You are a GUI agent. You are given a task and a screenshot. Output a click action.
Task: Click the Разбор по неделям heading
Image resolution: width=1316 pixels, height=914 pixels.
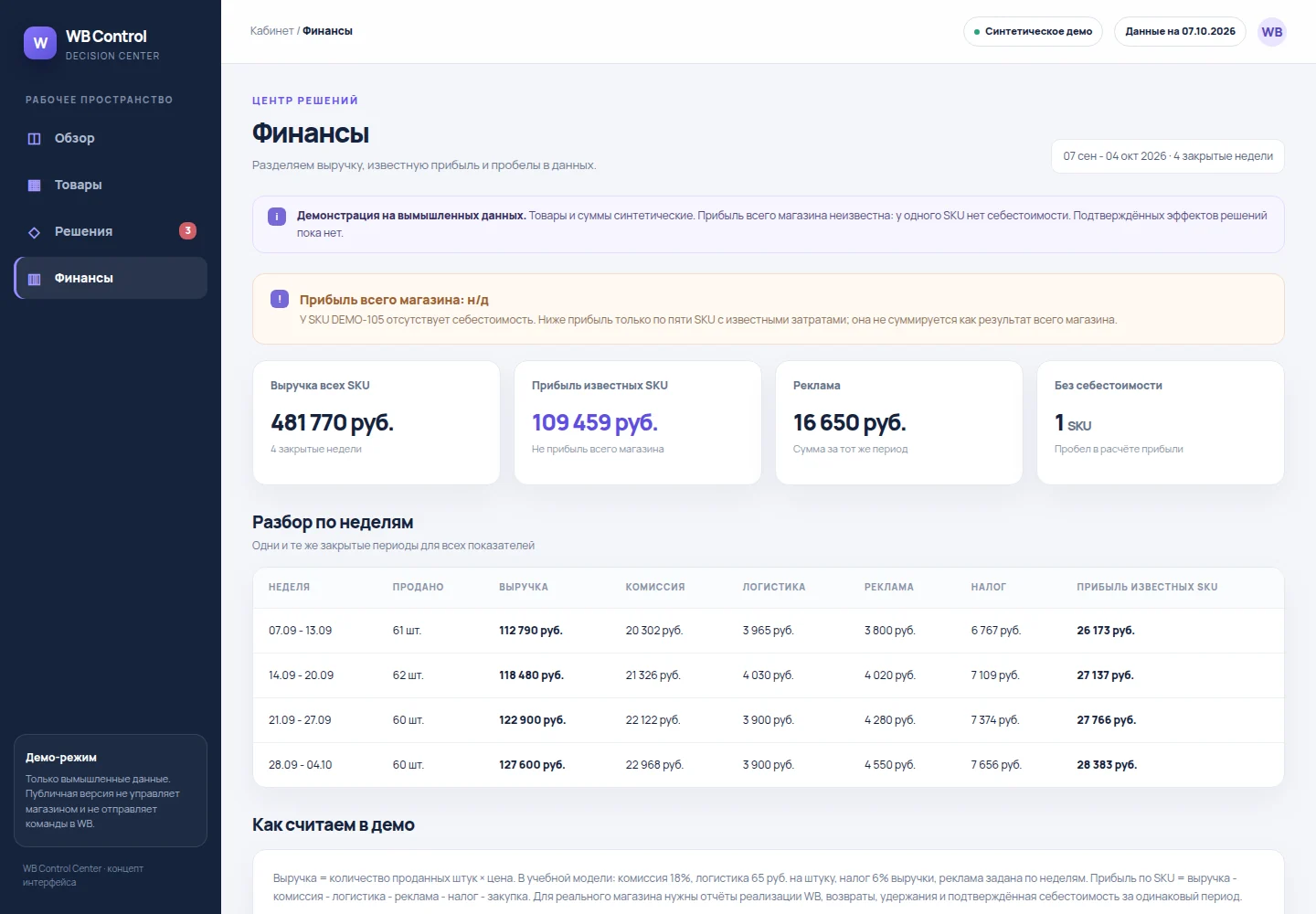(x=333, y=523)
